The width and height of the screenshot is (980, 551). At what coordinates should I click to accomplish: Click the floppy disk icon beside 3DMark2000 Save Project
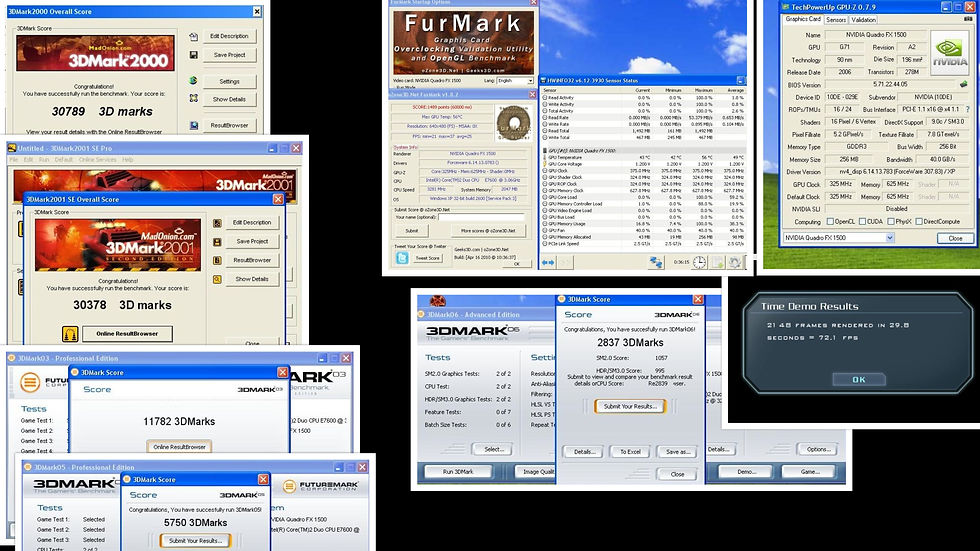194,55
